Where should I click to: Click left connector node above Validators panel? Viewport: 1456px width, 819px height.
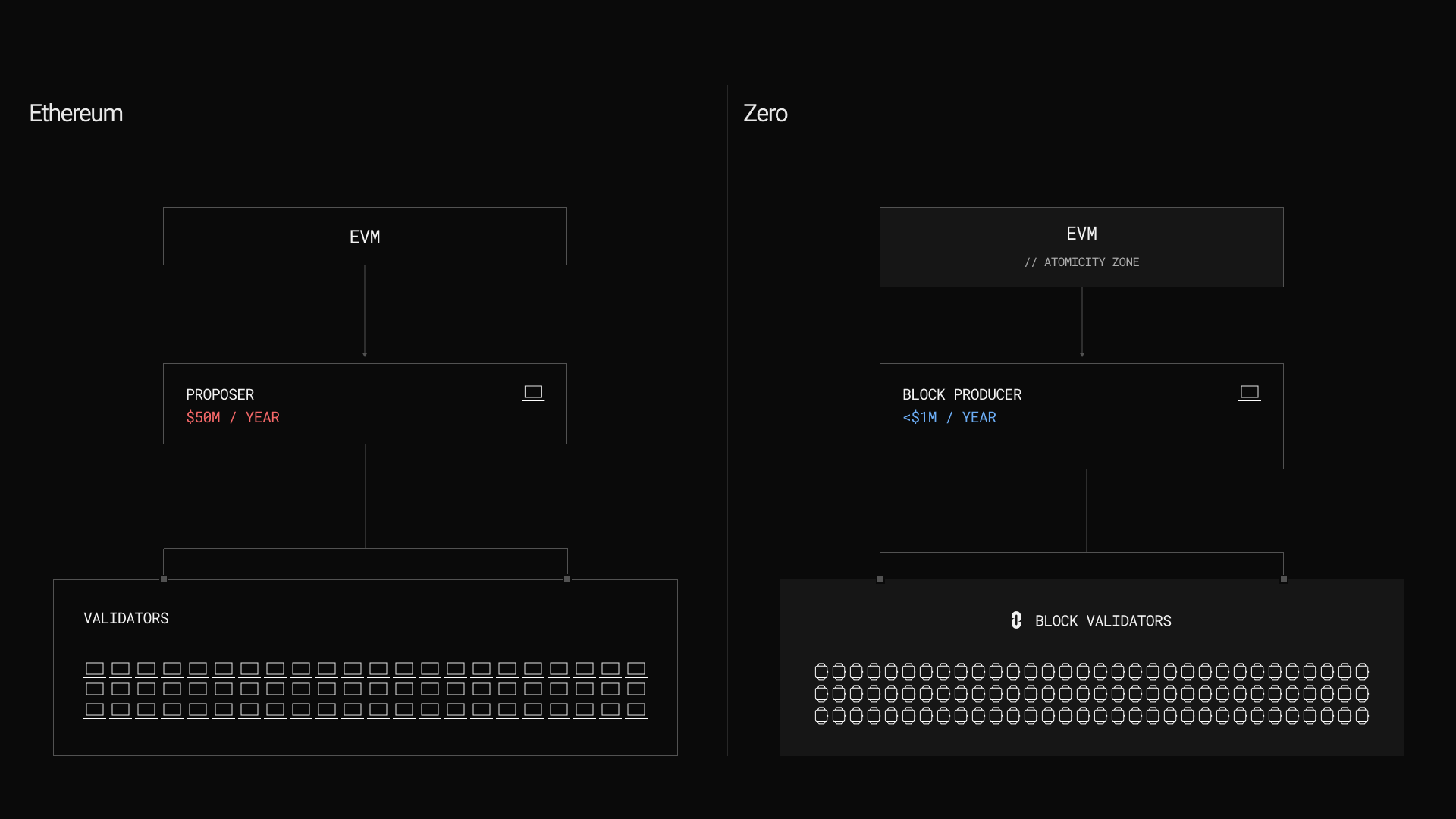(x=164, y=579)
